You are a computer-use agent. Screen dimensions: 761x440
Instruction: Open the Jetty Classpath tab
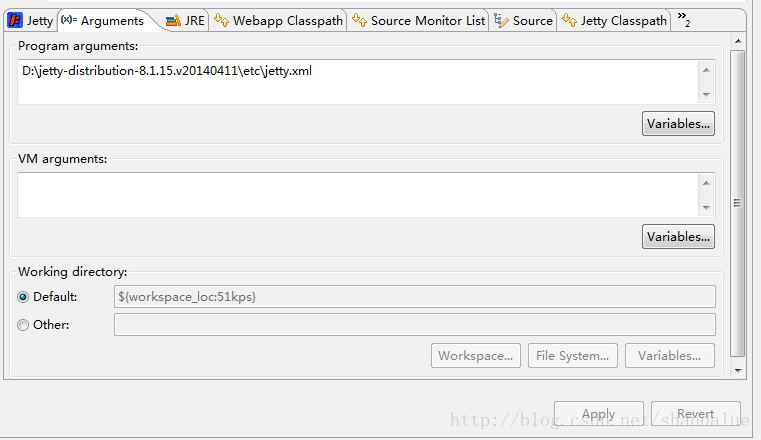(x=614, y=21)
